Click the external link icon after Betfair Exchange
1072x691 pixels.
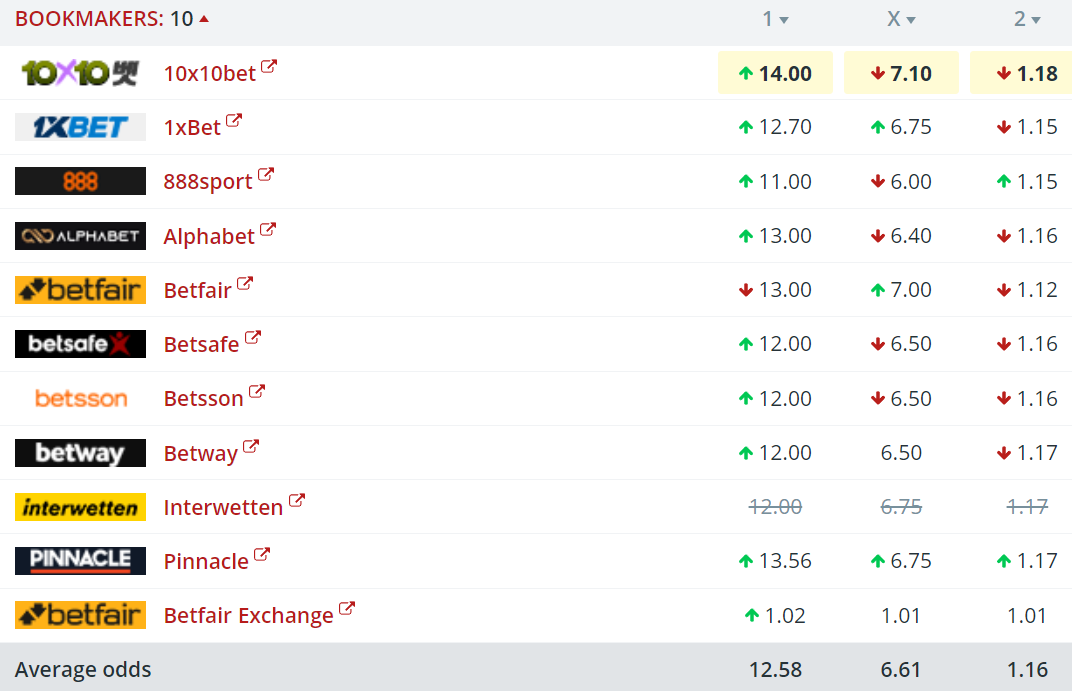click(x=347, y=609)
